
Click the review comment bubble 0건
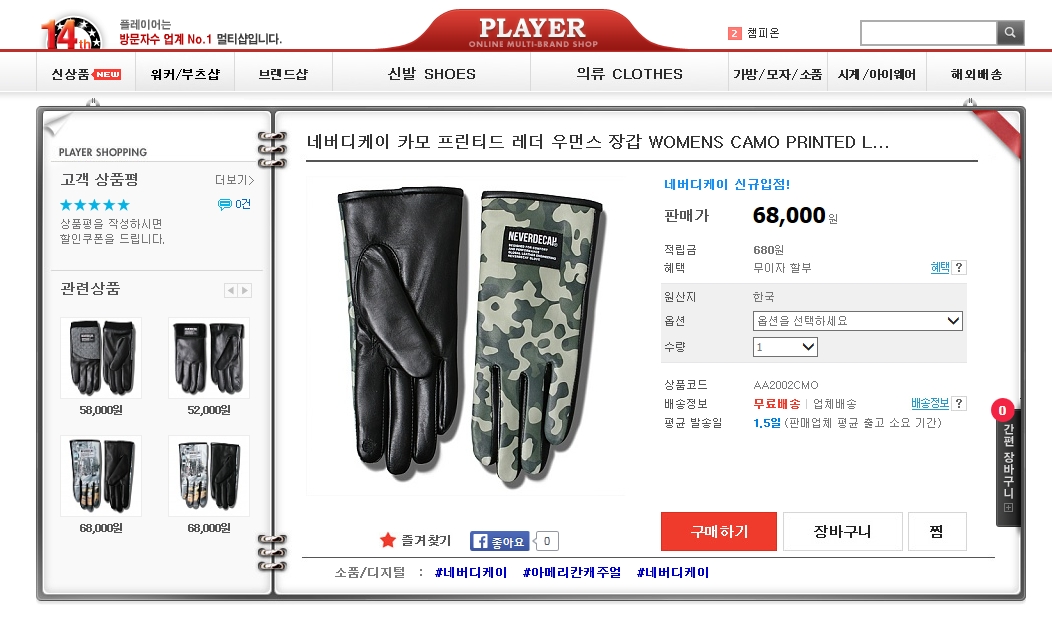234,204
